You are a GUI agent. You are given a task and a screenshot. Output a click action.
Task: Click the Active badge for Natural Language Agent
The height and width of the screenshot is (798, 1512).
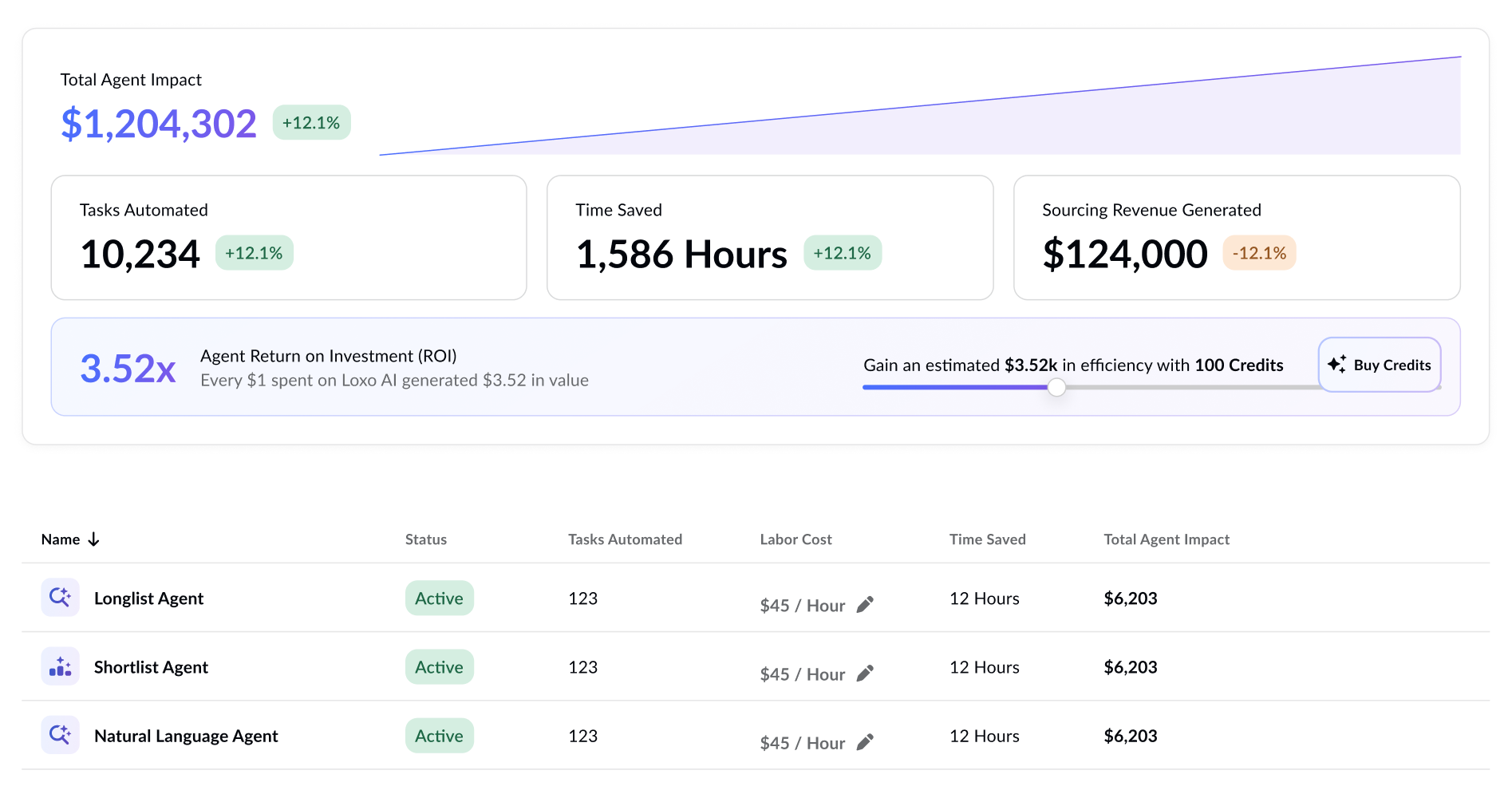(440, 735)
